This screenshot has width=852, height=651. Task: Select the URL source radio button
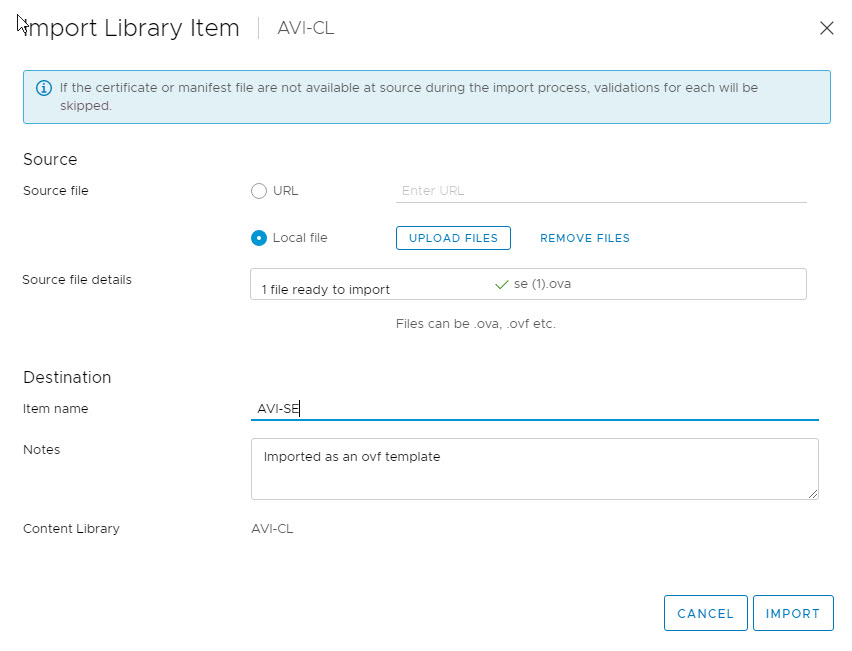point(259,191)
